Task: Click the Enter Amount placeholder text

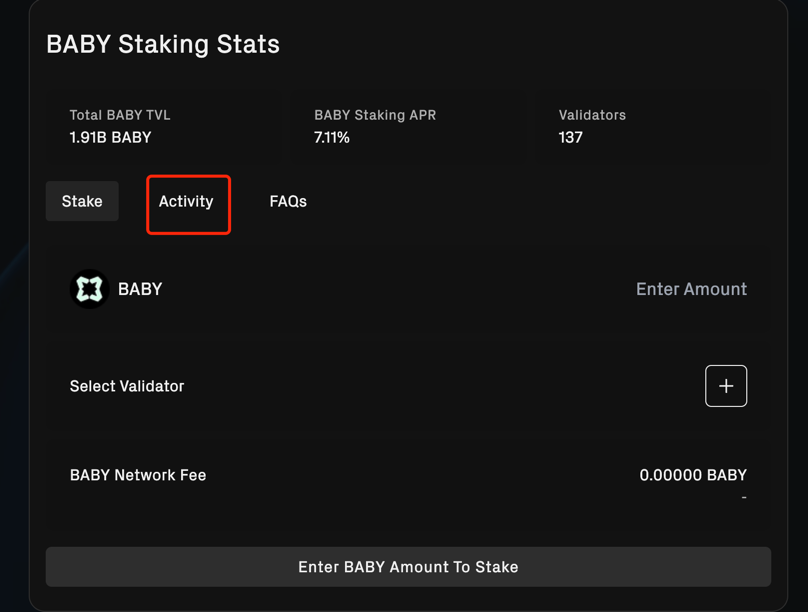Action: pos(691,289)
